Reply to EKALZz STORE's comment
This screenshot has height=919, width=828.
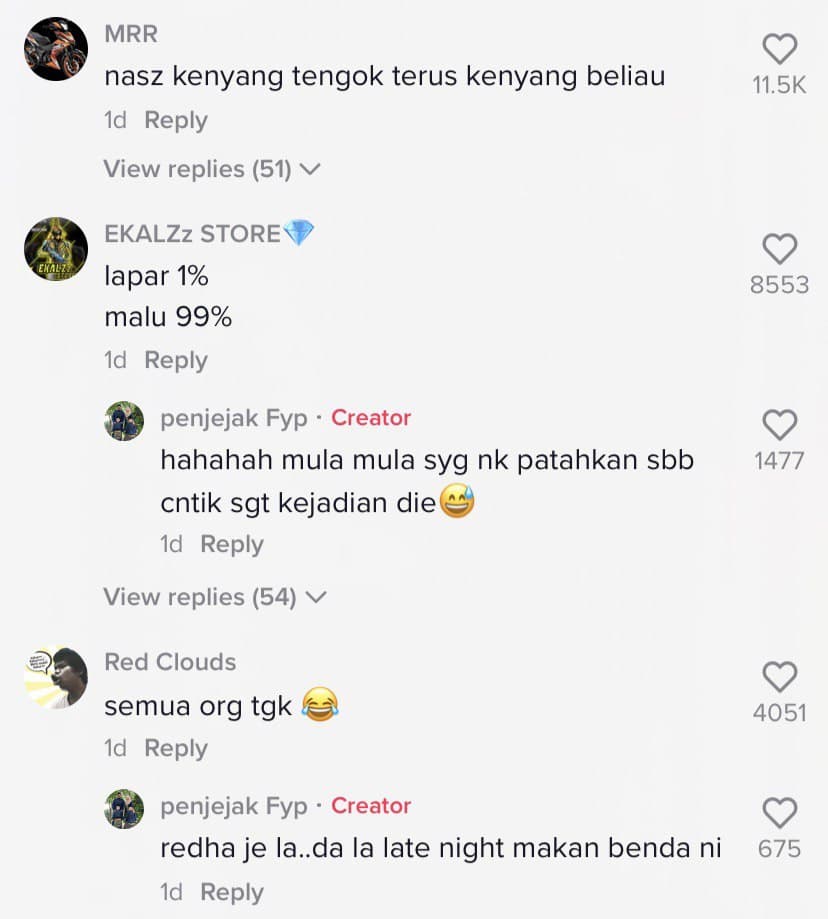coord(176,360)
